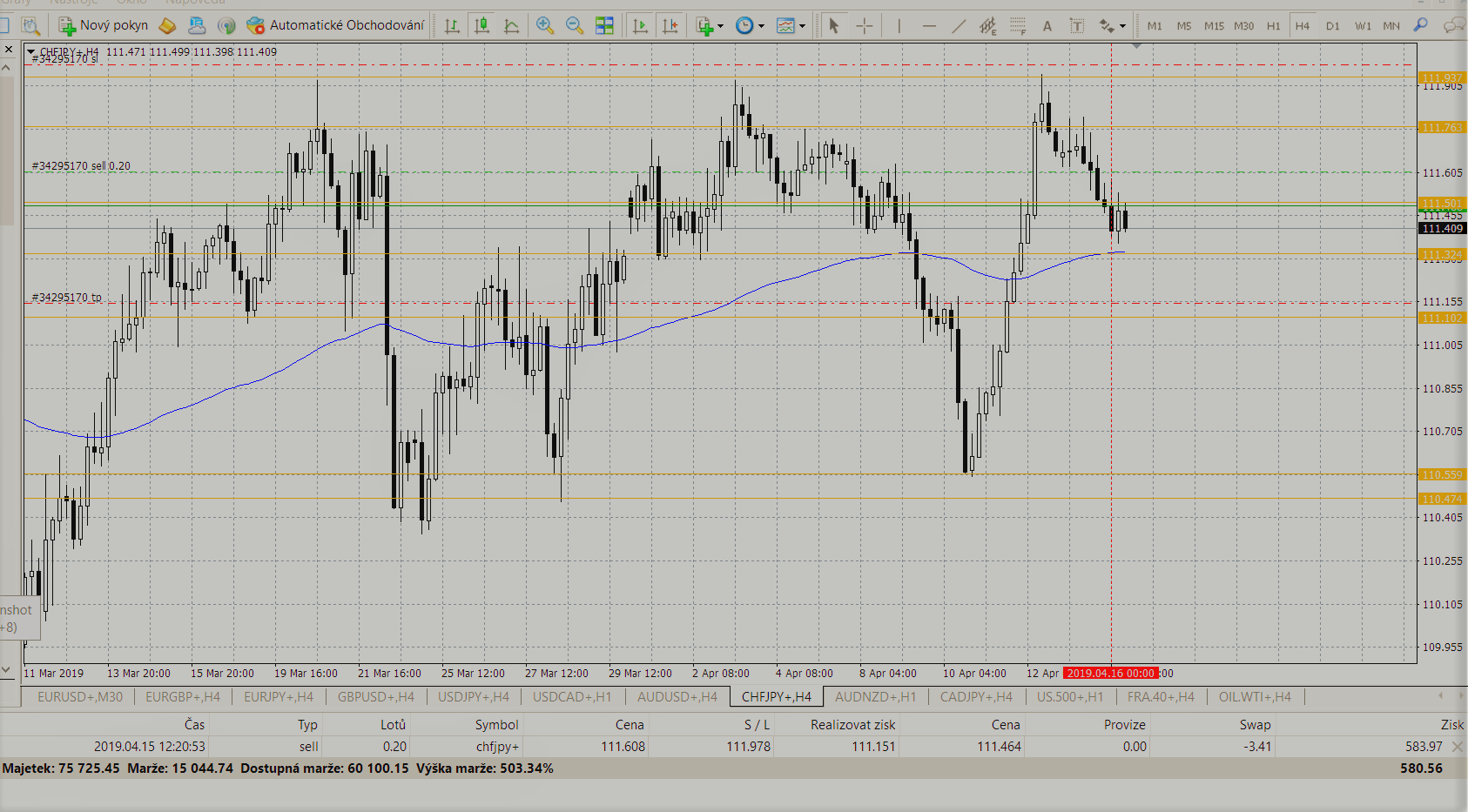Select the text A tool
This screenshot has height=812, width=1468.
click(1047, 25)
